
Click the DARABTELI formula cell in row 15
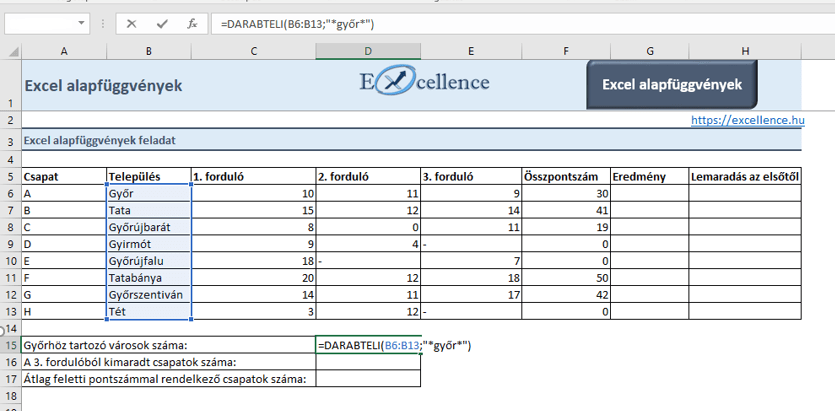[x=368, y=346]
